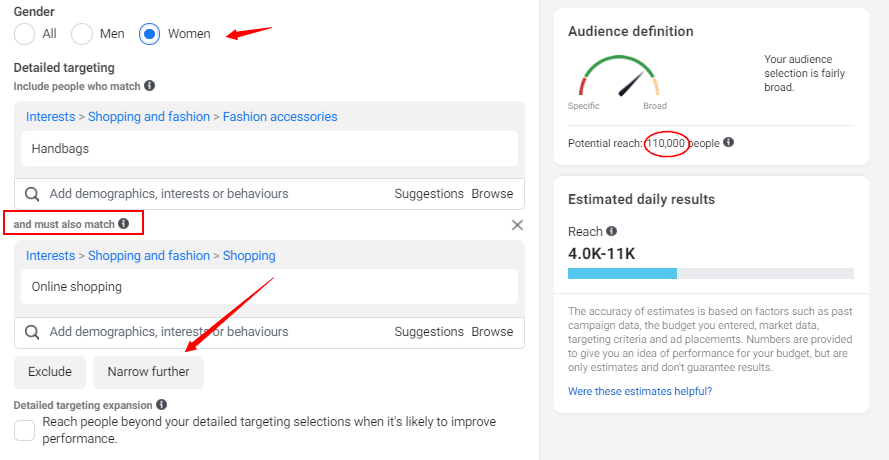The image size is (889, 460).
Task: Choose the Women gender radio button
Action: pyautogui.click(x=150, y=34)
